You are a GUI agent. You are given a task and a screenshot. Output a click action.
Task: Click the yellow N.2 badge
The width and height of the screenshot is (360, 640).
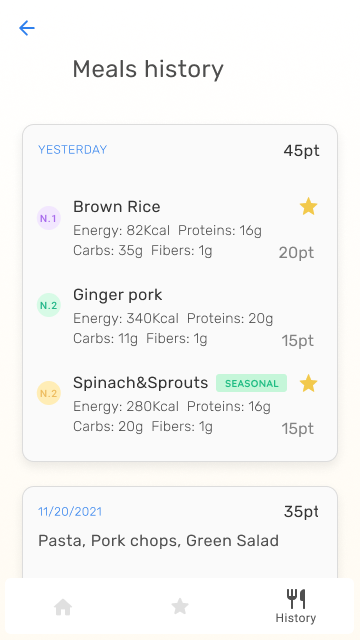pos(49,393)
